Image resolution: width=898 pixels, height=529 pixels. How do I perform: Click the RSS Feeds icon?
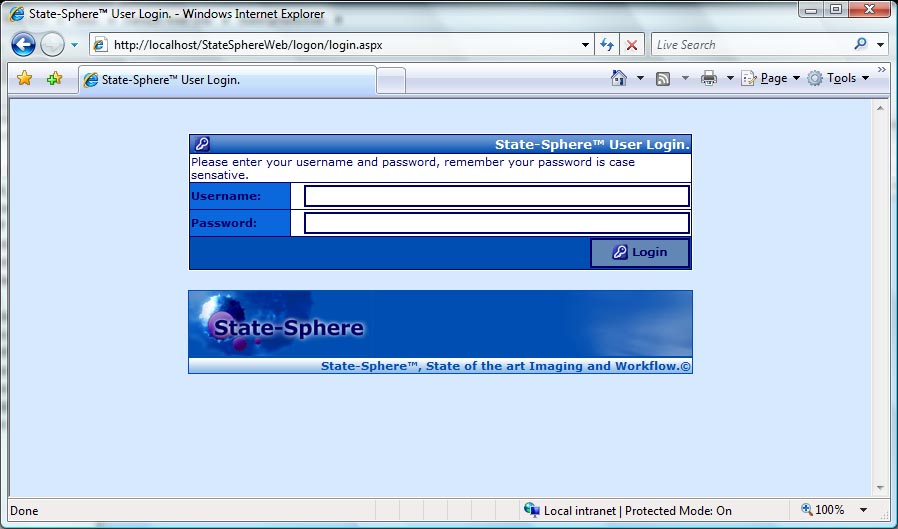click(x=663, y=78)
